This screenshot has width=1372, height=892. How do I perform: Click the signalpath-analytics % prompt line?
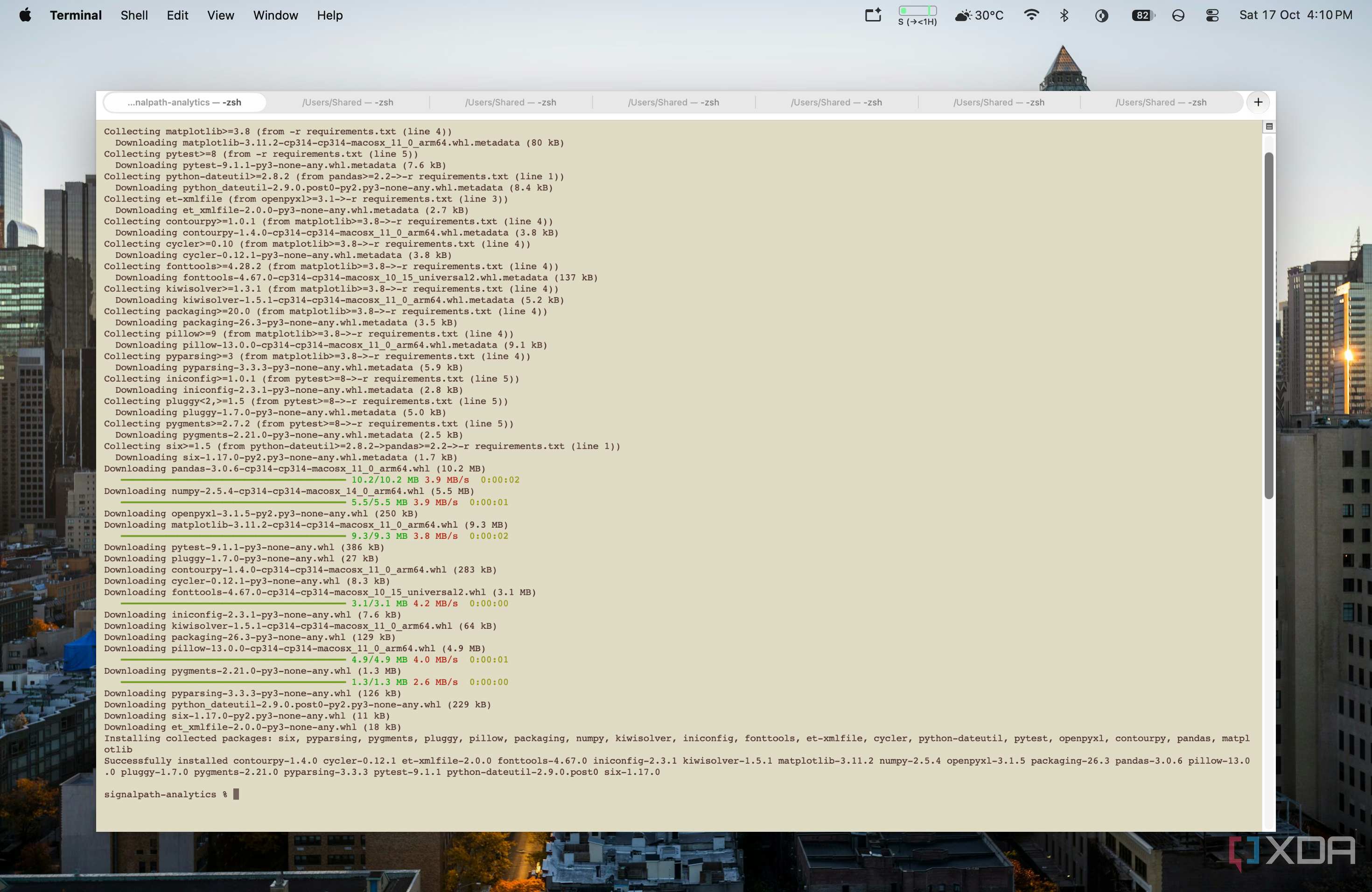(x=171, y=794)
